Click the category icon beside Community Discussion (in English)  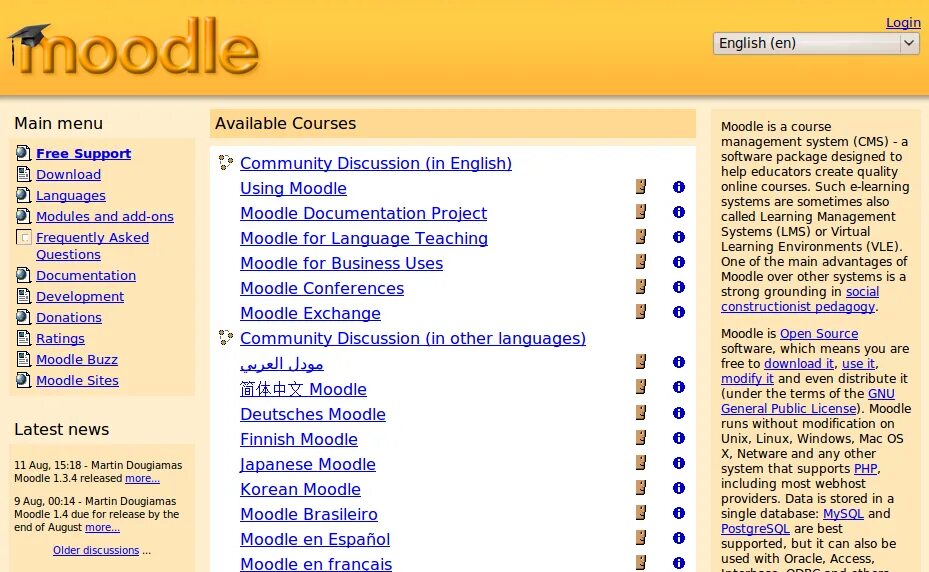[x=226, y=162]
